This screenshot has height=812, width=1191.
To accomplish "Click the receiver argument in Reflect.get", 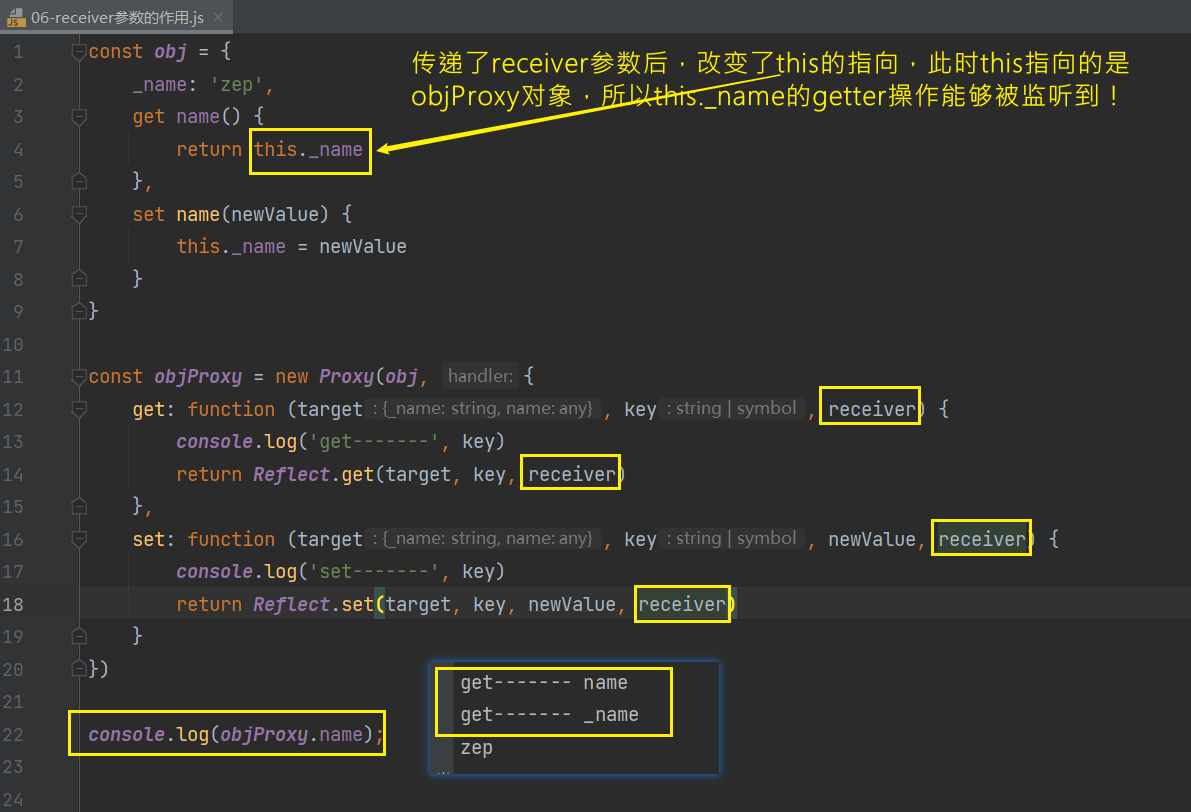I will coord(572,474).
